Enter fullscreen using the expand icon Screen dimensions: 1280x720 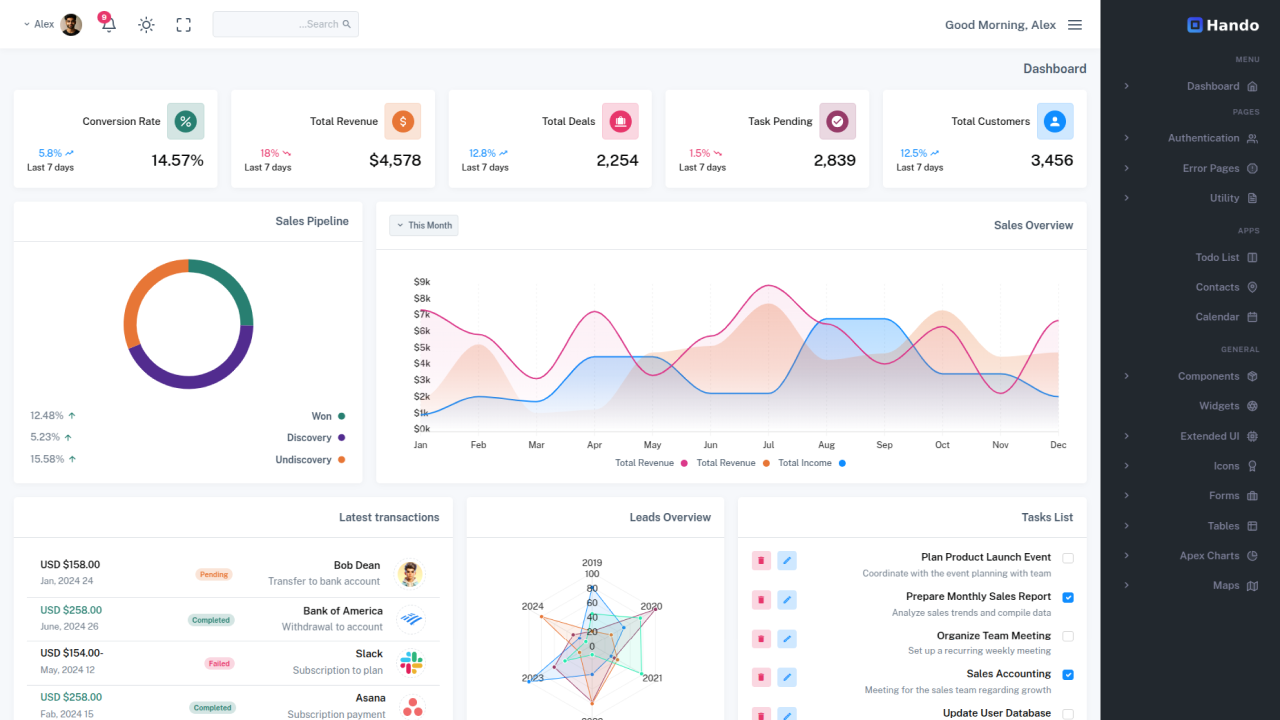tap(183, 24)
